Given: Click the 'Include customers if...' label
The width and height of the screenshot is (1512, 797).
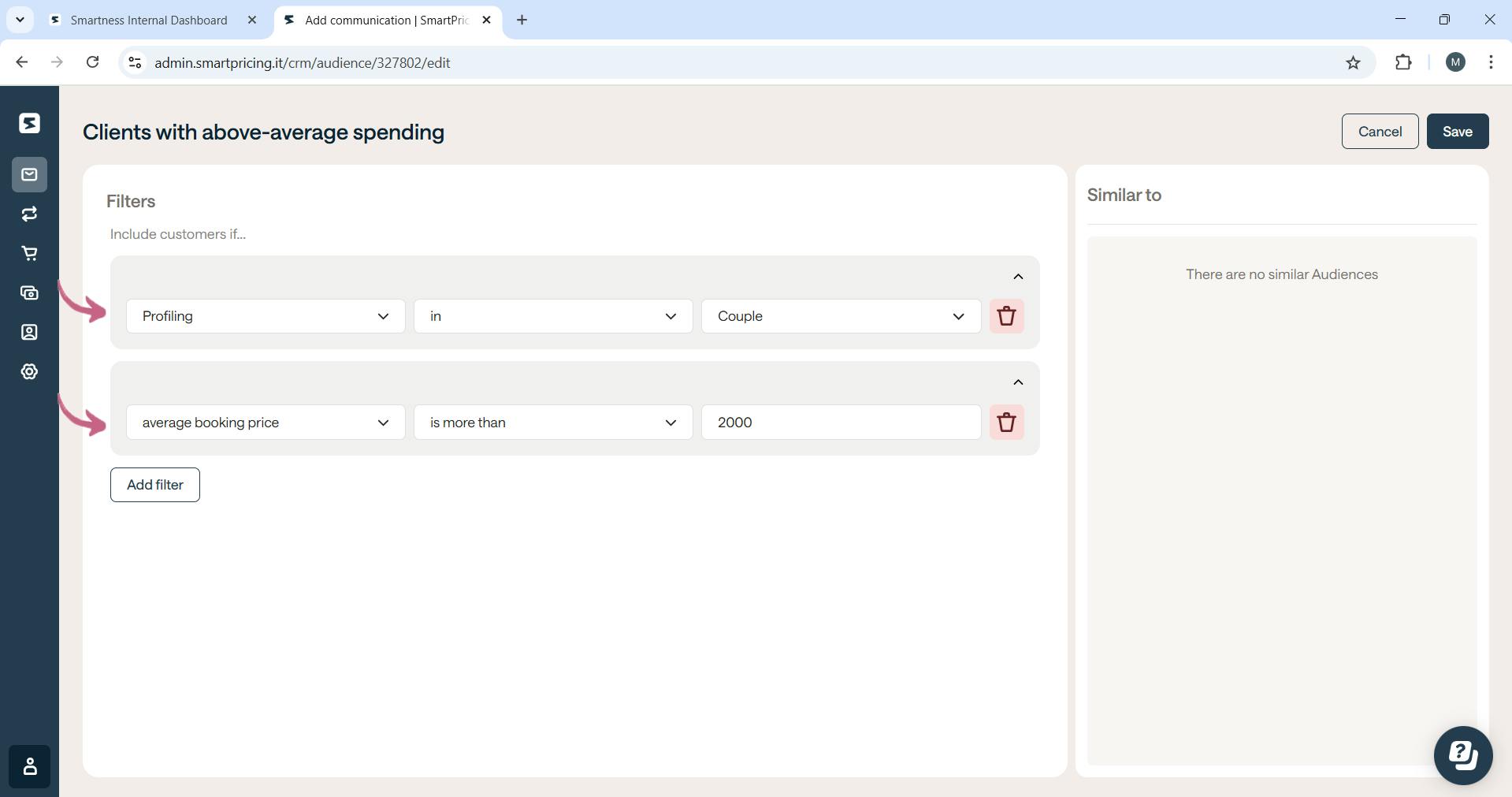Looking at the screenshot, I should (x=178, y=234).
